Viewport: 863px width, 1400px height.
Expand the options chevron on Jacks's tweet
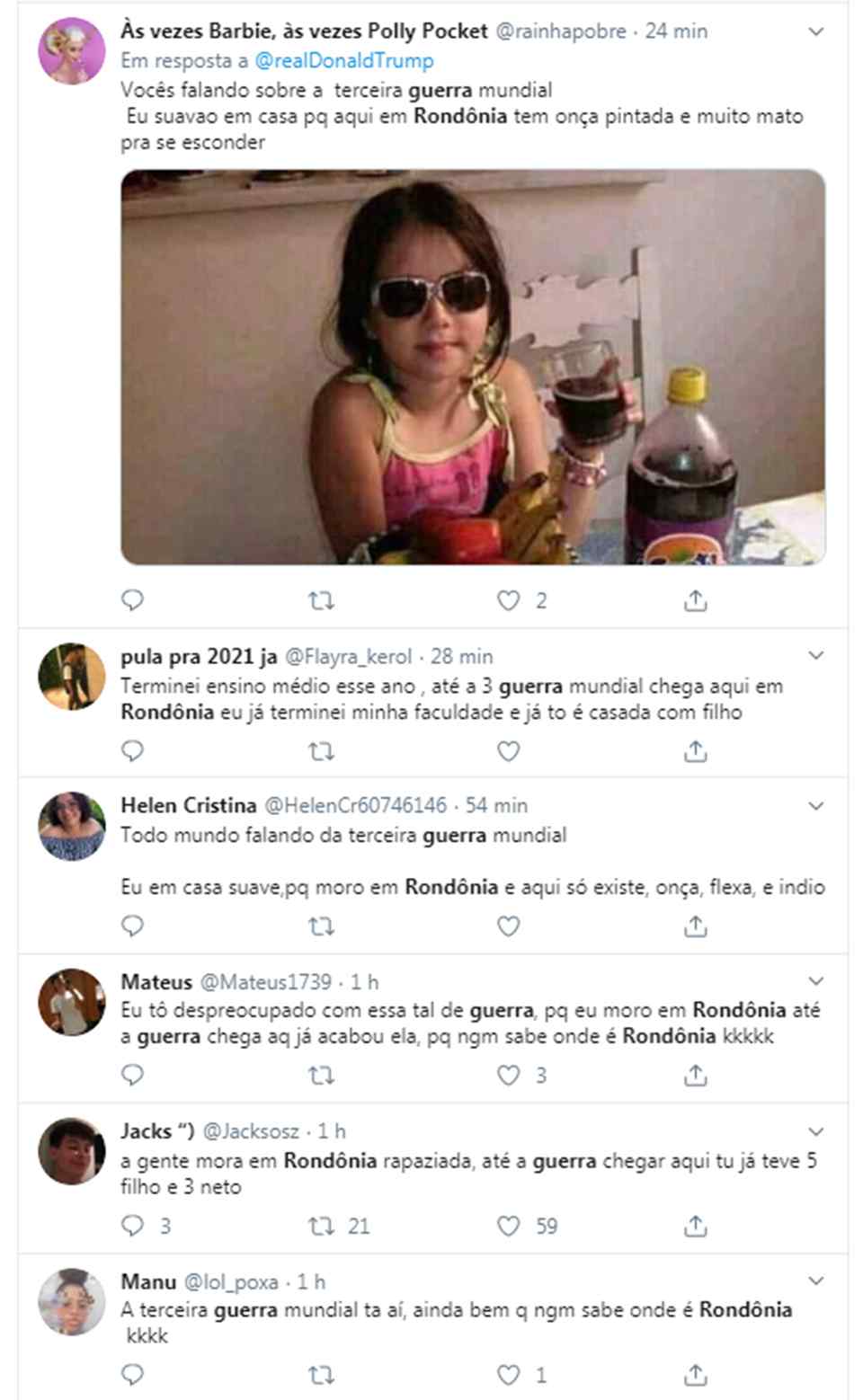[x=816, y=1130]
